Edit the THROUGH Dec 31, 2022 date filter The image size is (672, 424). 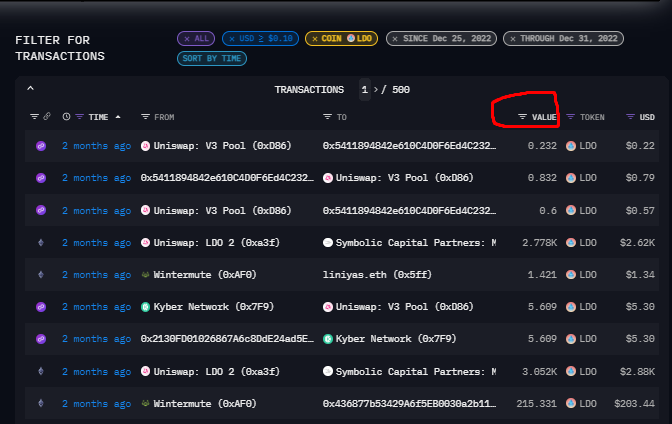coord(563,39)
